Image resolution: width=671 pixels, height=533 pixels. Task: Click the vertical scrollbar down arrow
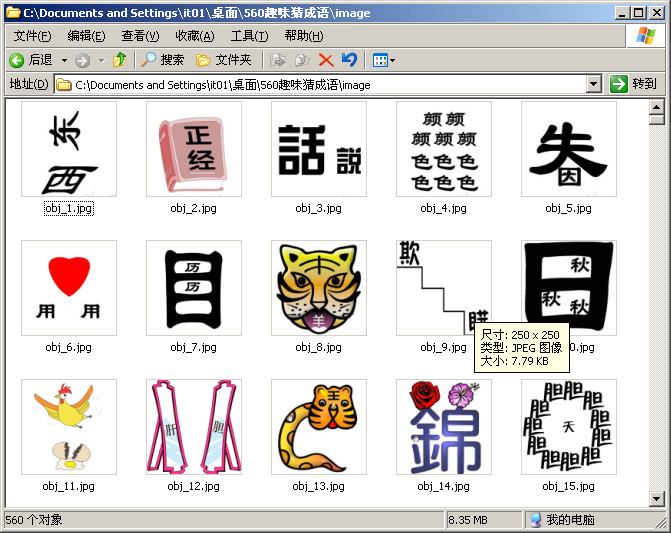(x=656, y=498)
